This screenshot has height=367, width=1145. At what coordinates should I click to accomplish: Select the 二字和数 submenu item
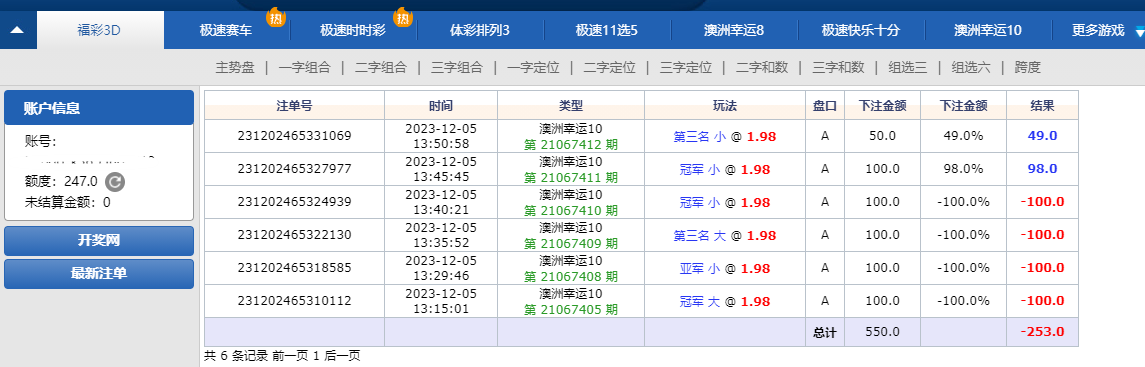pyautogui.click(x=762, y=68)
